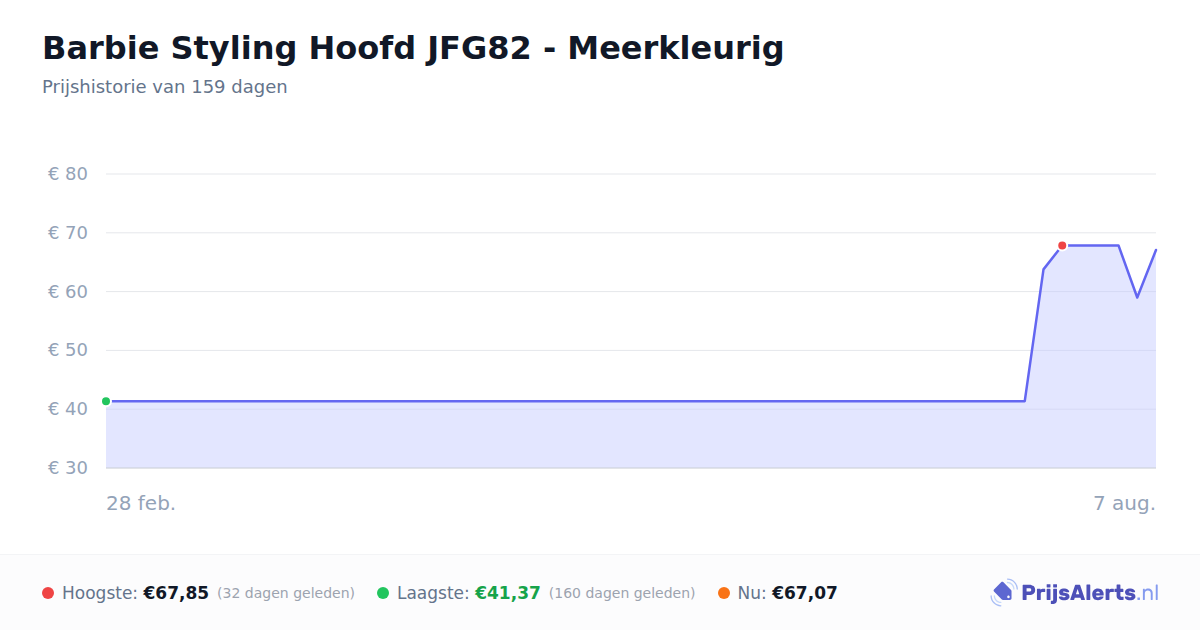Click the PrijsAlerts price tag logo icon
Image resolution: width=1200 pixels, height=630 pixels.
[x=1004, y=593]
